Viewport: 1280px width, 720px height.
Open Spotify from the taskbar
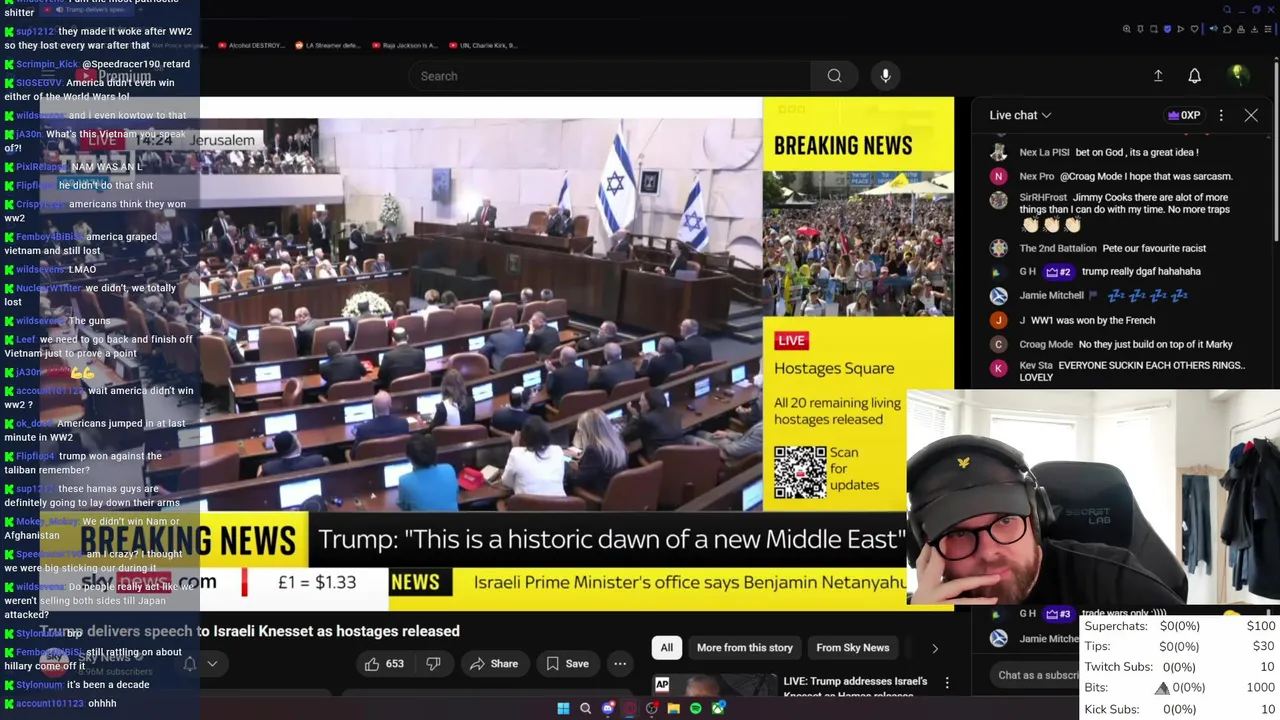(695, 708)
